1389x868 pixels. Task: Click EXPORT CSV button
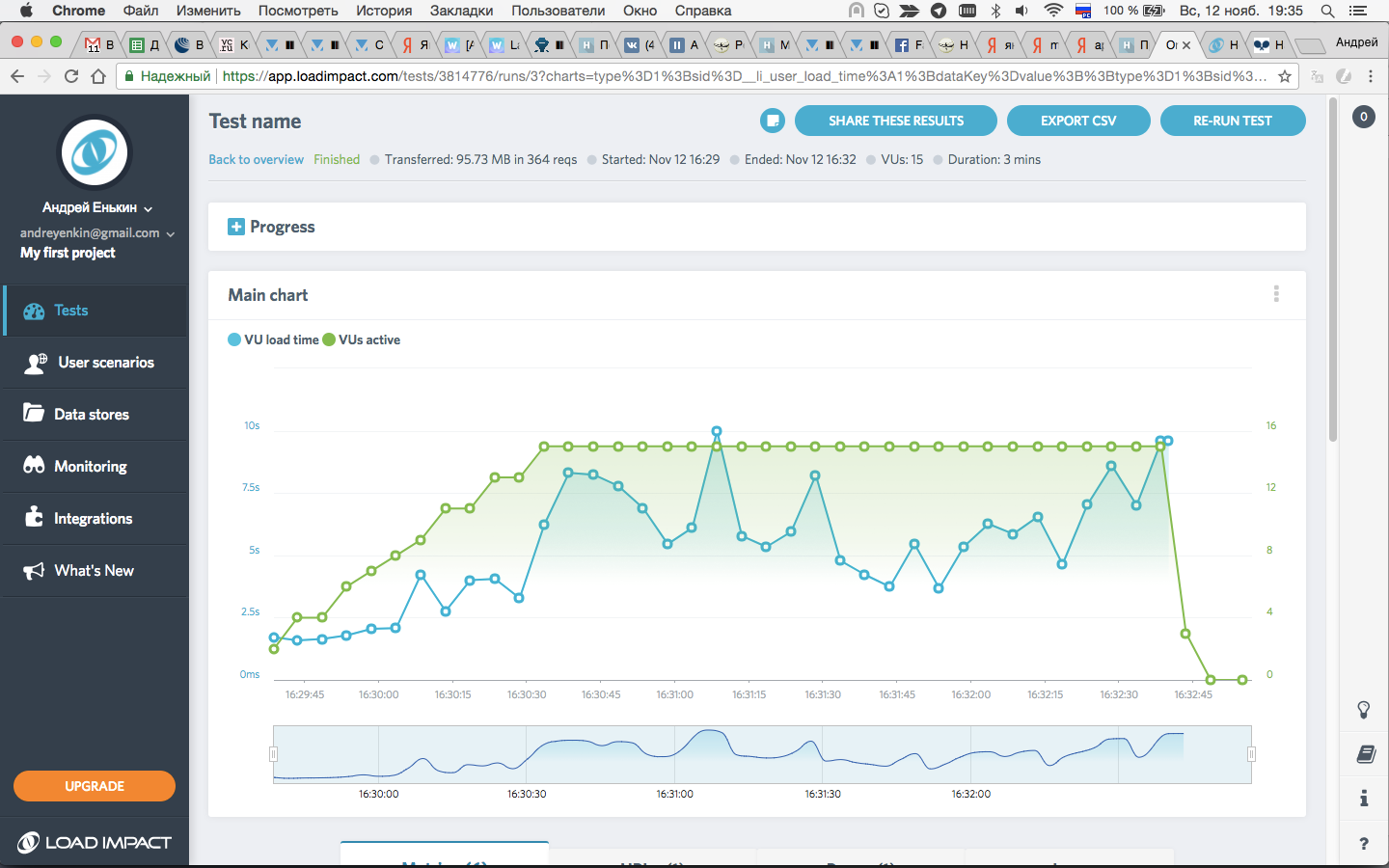[x=1078, y=121]
